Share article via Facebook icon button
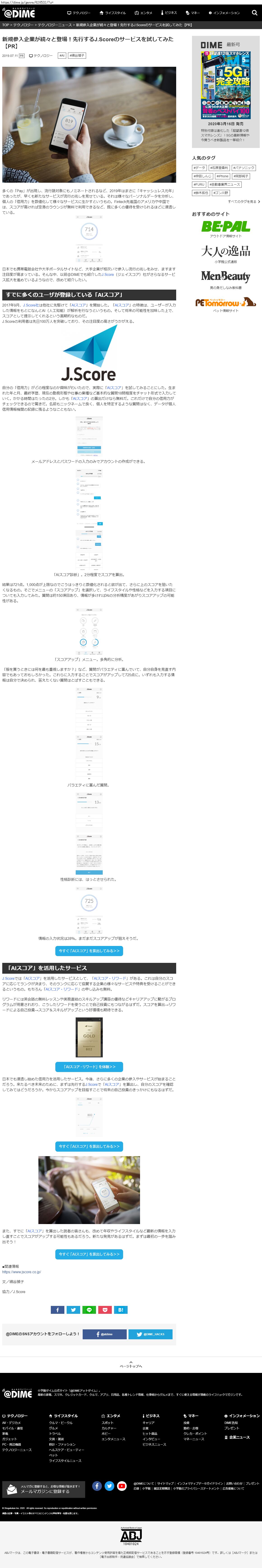The height and width of the screenshot is (1568, 262). pyautogui.click(x=57, y=1309)
